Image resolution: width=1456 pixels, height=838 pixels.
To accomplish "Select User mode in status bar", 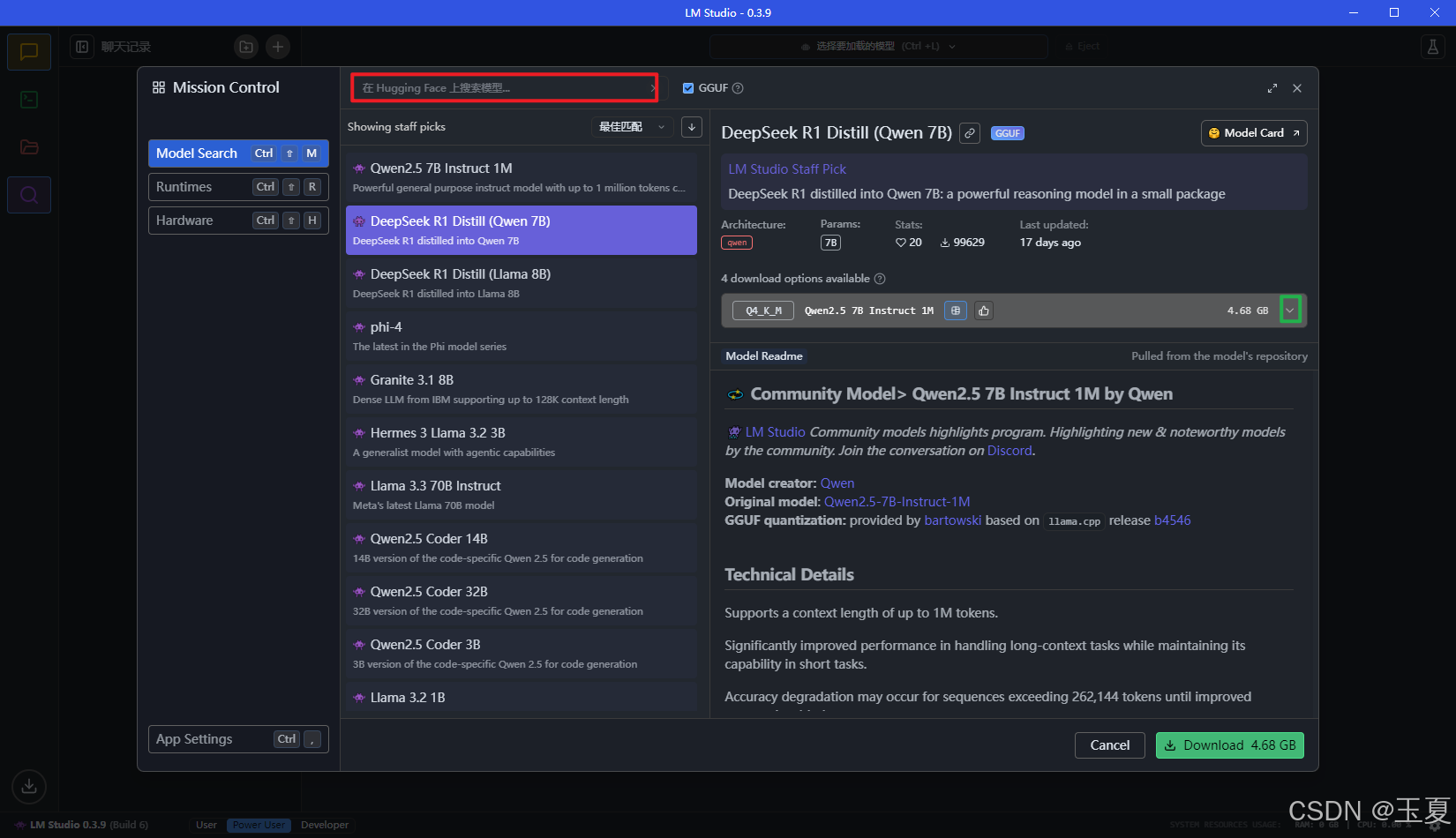I will tap(206, 825).
